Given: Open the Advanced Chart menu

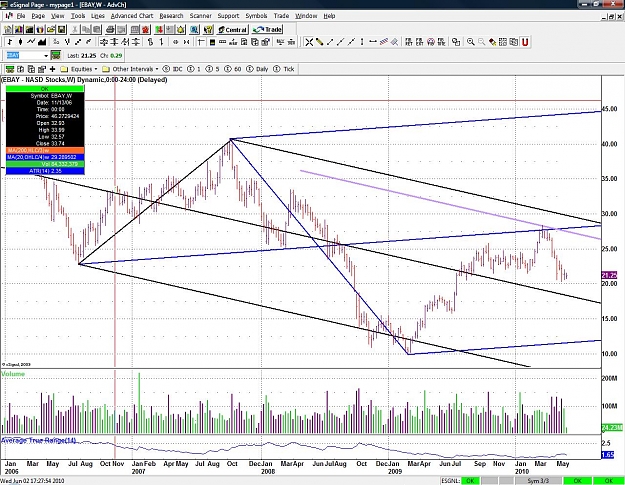Looking at the screenshot, I should coord(132,16).
